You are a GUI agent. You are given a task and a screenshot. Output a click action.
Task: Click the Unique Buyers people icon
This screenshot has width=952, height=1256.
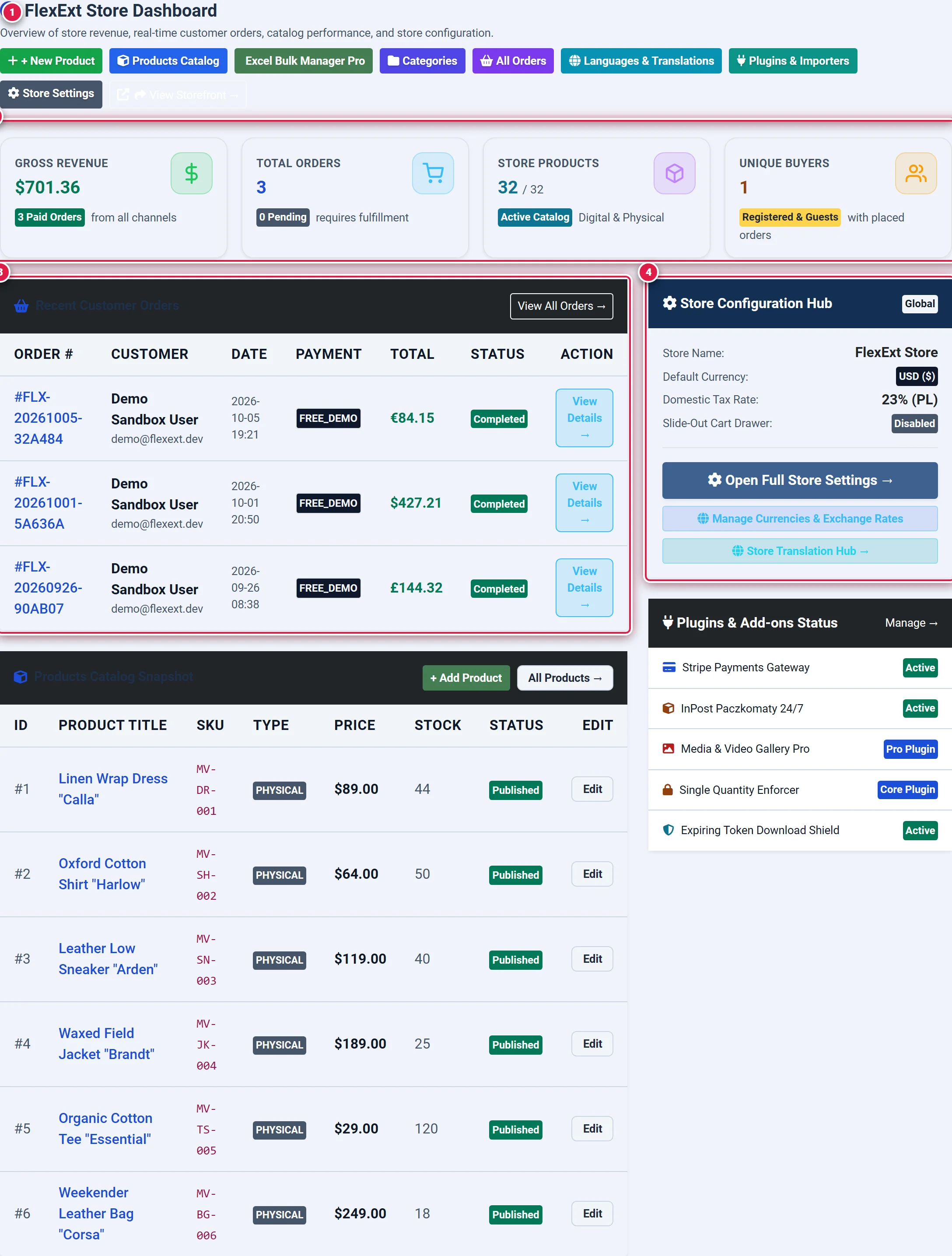(916, 173)
